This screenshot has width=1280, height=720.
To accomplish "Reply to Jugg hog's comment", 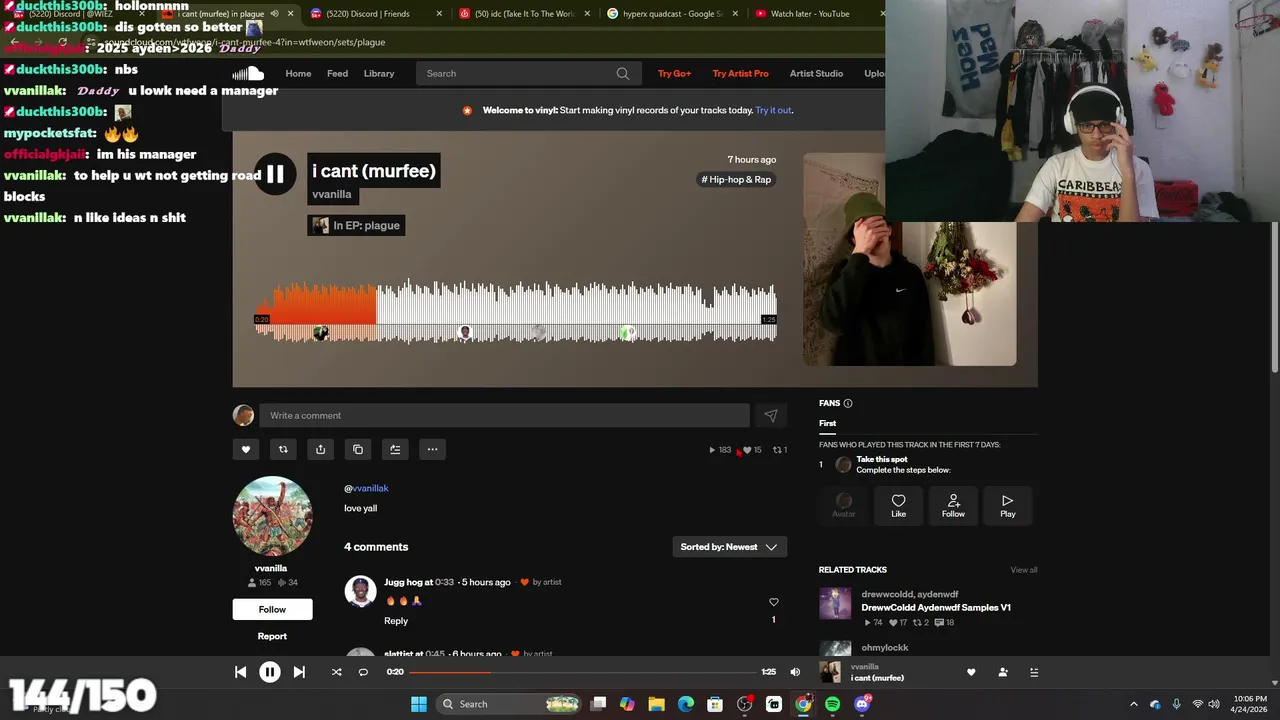I will pos(396,621).
